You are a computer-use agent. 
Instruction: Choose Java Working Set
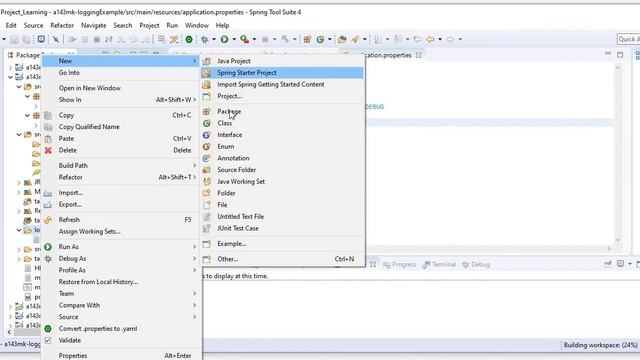pyautogui.click(x=282, y=181)
